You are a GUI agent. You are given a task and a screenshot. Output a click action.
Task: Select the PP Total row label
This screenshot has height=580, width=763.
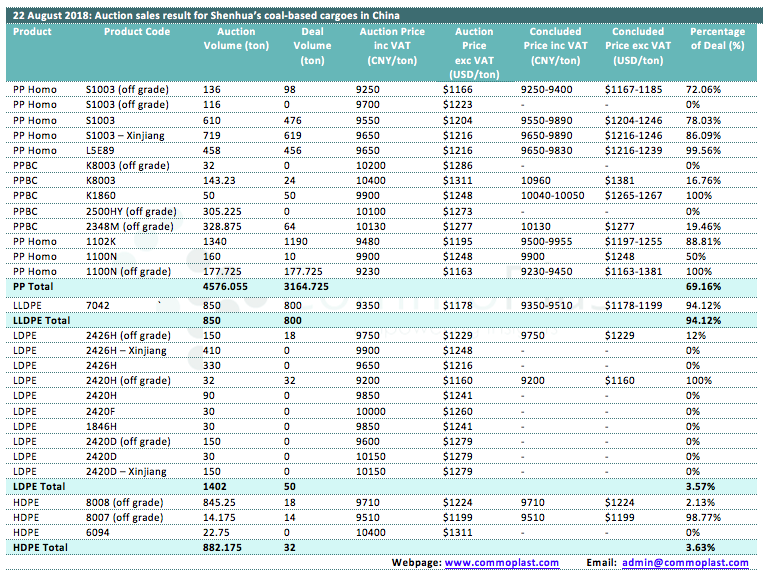pos(33,286)
